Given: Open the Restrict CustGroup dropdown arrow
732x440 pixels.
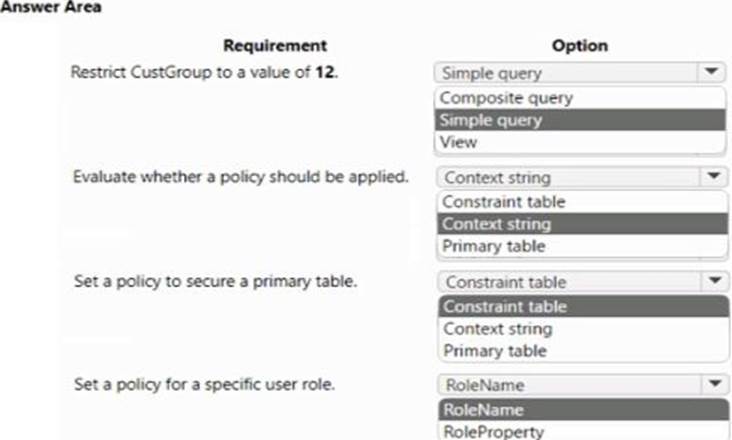Looking at the screenshot, I should click(711, 72).
